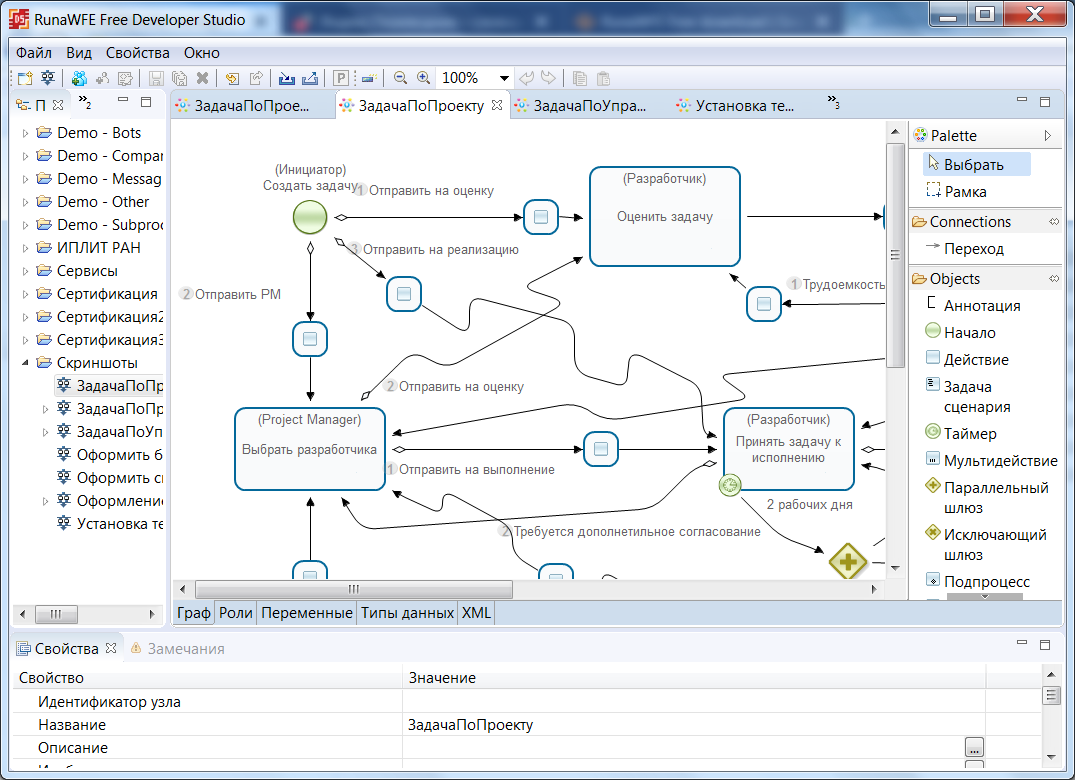Open the Свойства menu
This screenshot has width=1075, height=780.
(137, 53)
